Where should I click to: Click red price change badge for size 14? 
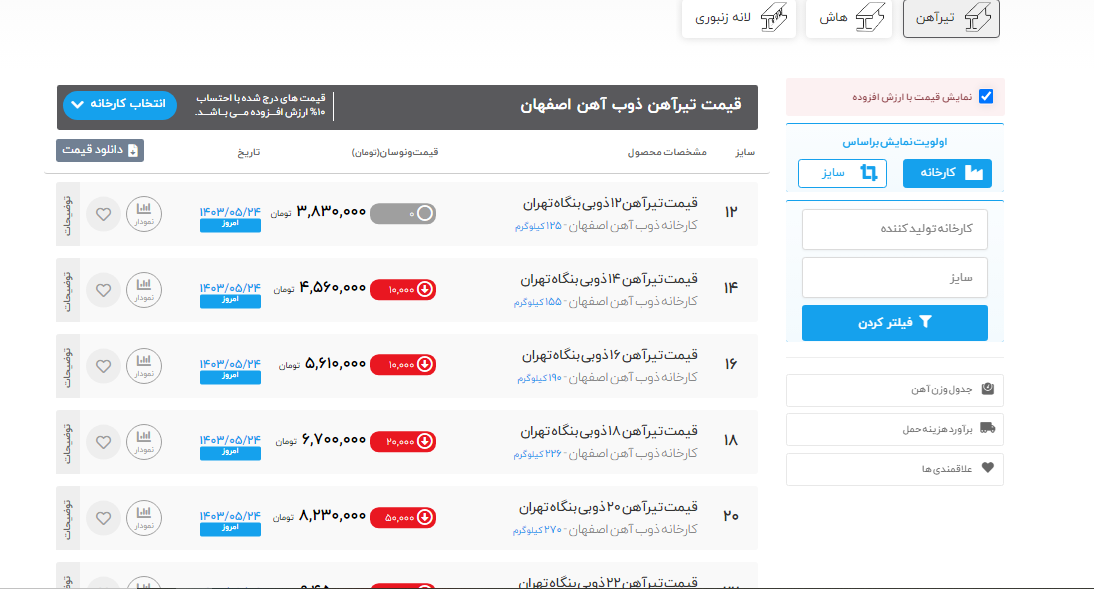pyautogui.click(x=403, y=290)
